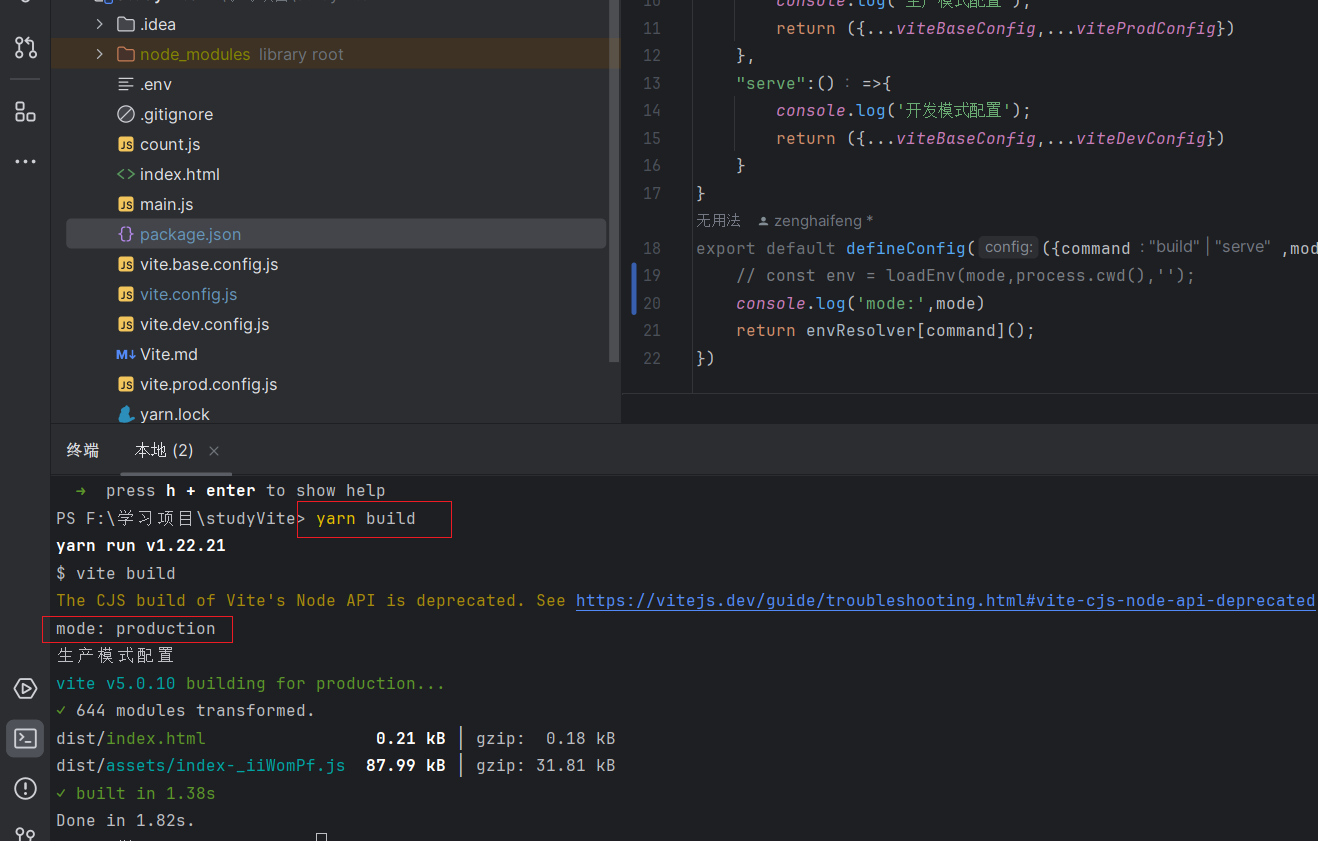Open vite.config.js in the project tree
Image resolution: width=1318 pixels, height=841 pixels.
(188, 294)
